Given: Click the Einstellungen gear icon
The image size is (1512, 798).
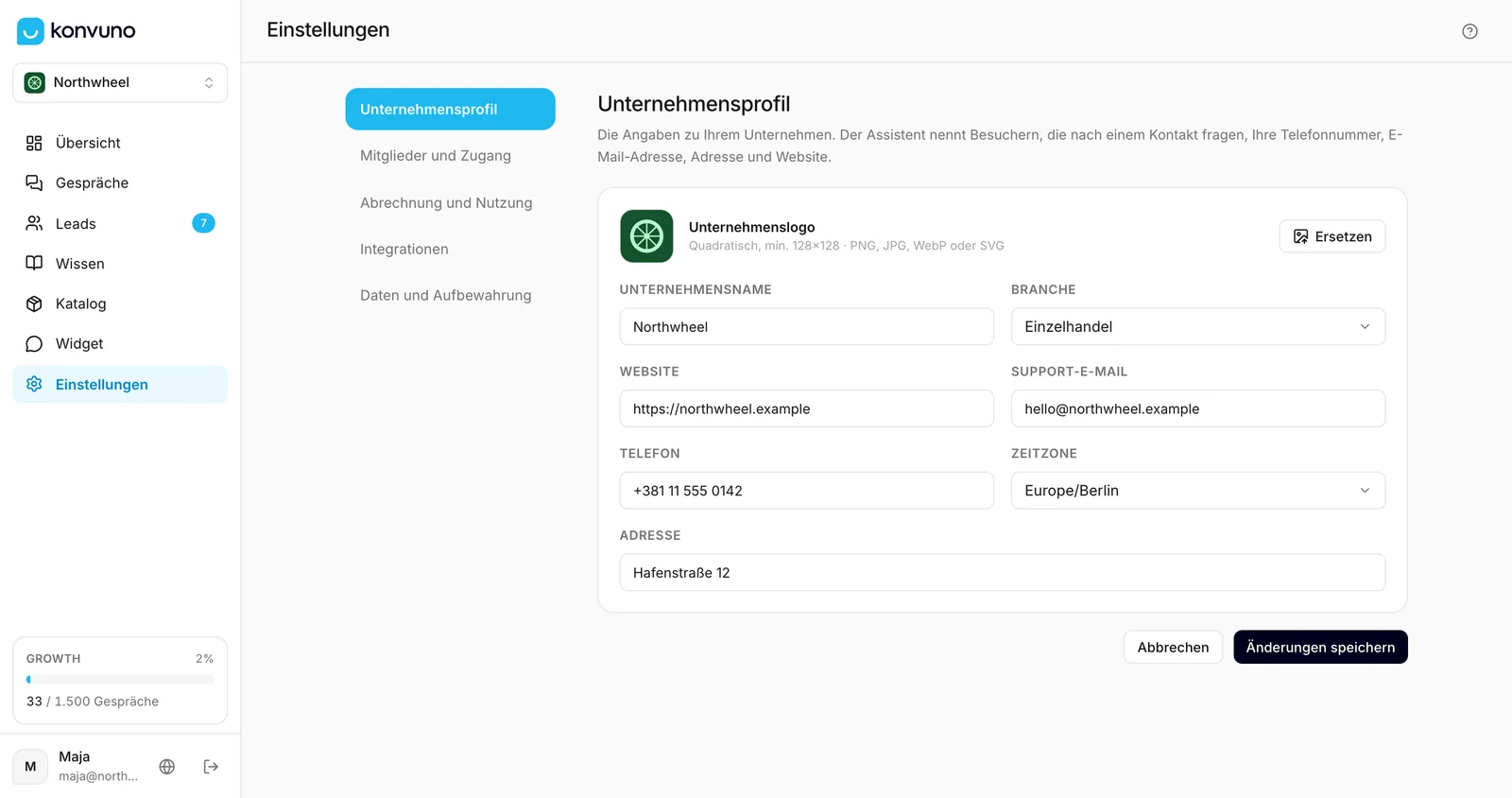Looking at the screenshot, I should pyautogui.click(x=34, y=384).
